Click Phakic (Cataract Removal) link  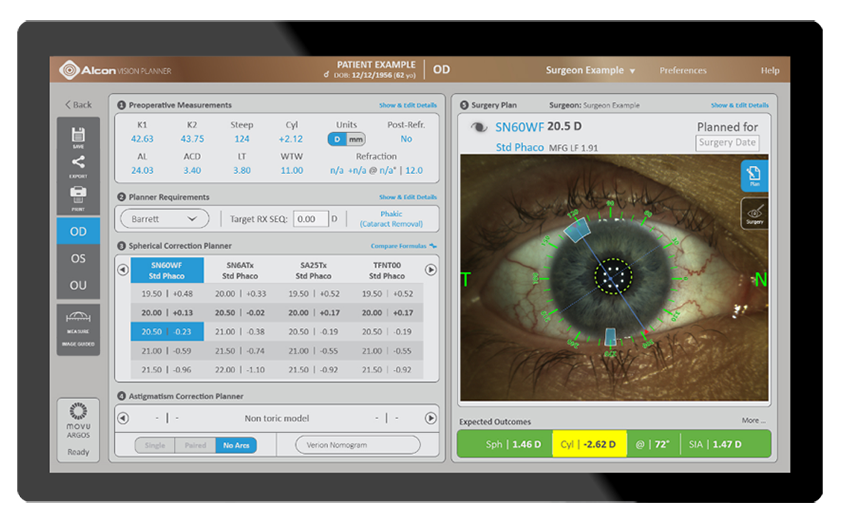tap(391, 219)
